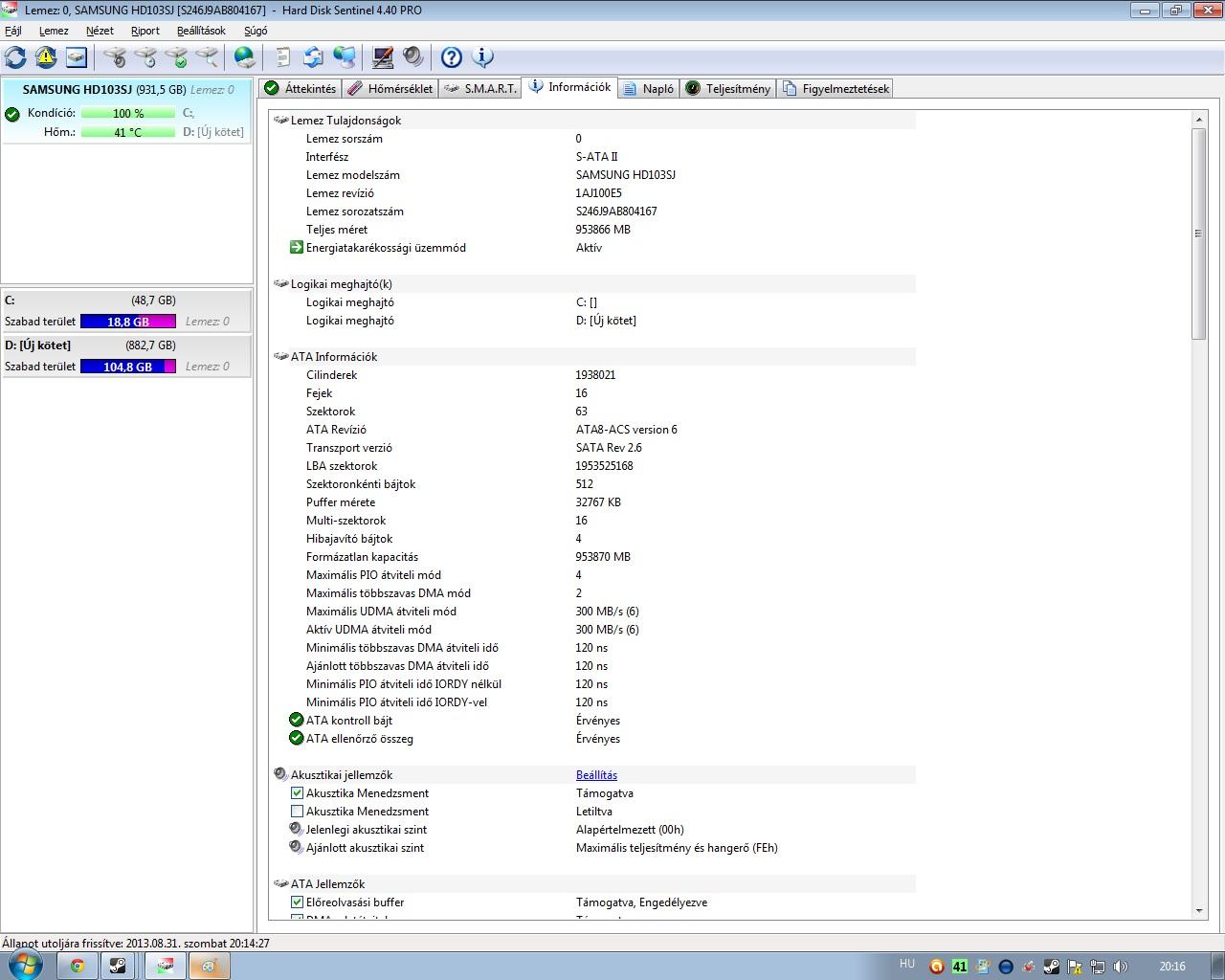Switch to the S.M.A.R.T. tab

(480, 88)
